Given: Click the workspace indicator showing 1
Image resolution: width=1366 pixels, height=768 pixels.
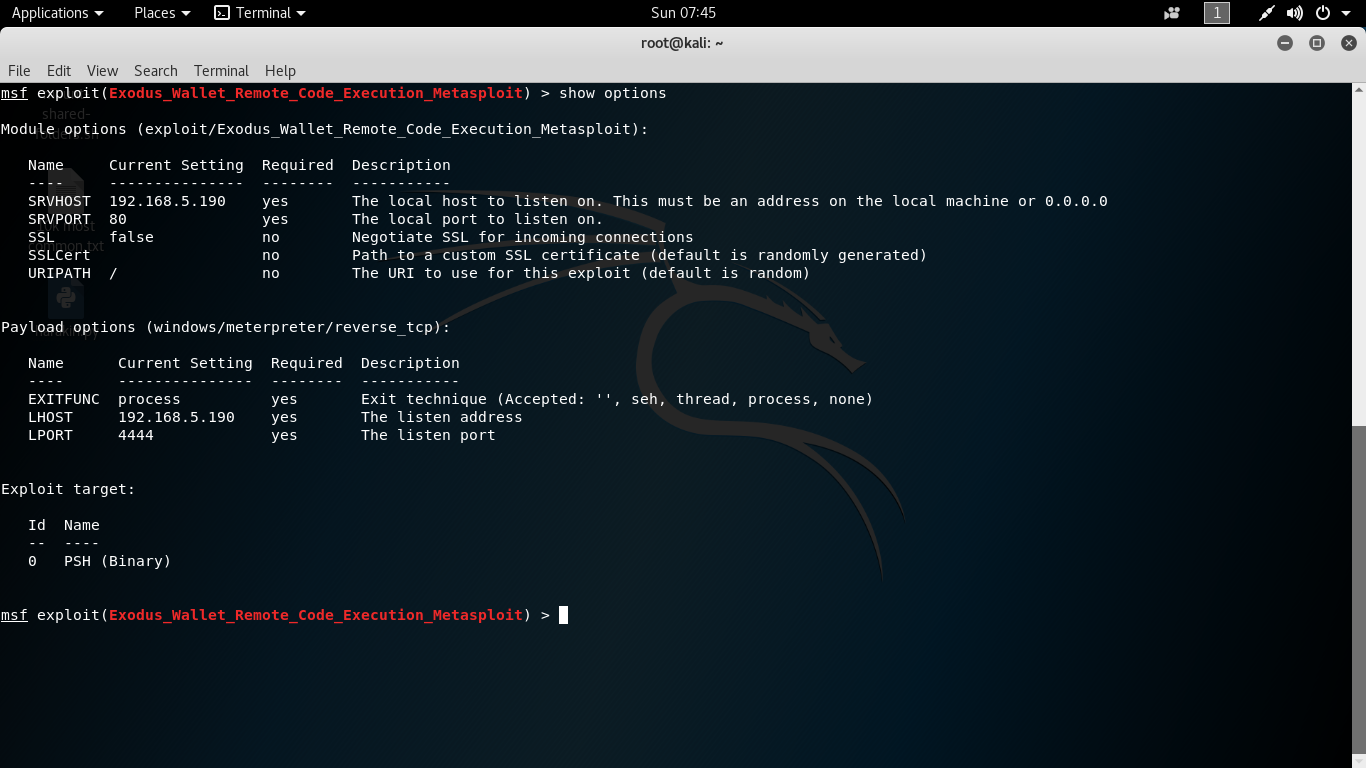Looking at the screenshot, I should tap(1217, 13).
